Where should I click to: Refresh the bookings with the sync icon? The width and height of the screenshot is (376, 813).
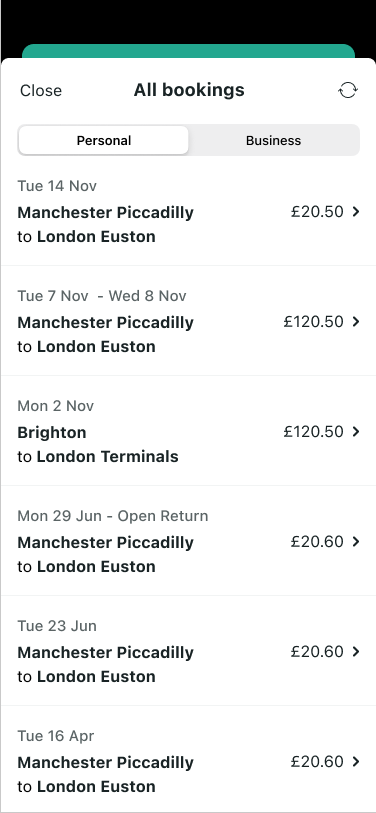pyautogui.click(x=347, y=90)
